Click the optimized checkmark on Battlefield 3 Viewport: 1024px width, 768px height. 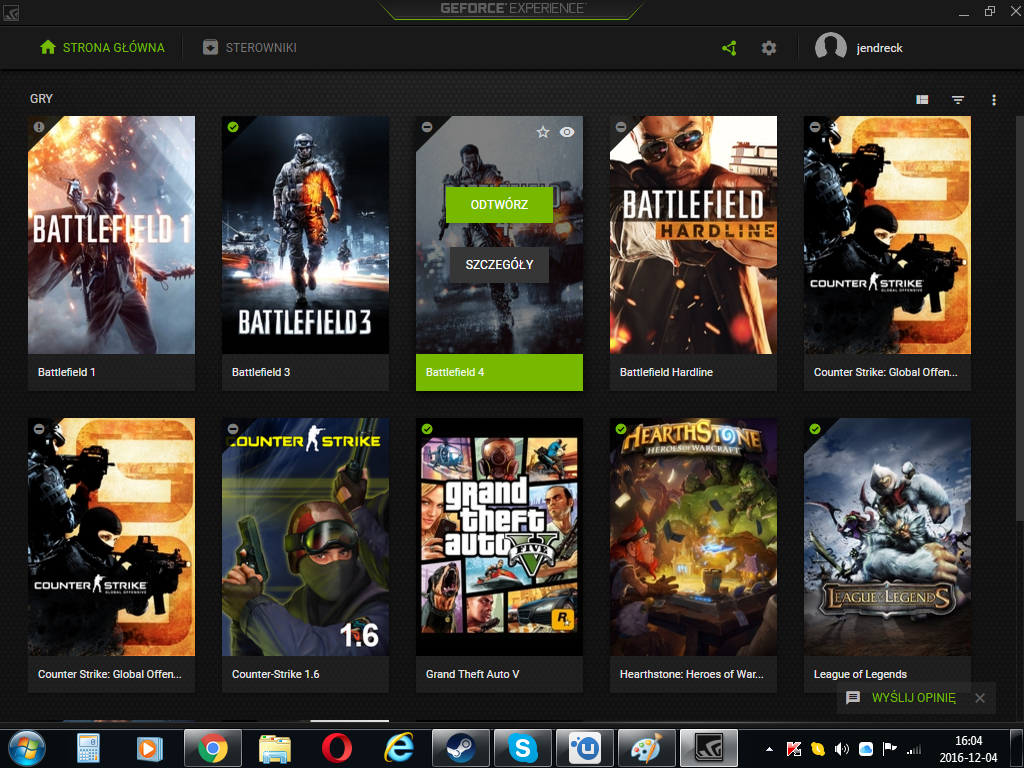(x=233, y=127)
